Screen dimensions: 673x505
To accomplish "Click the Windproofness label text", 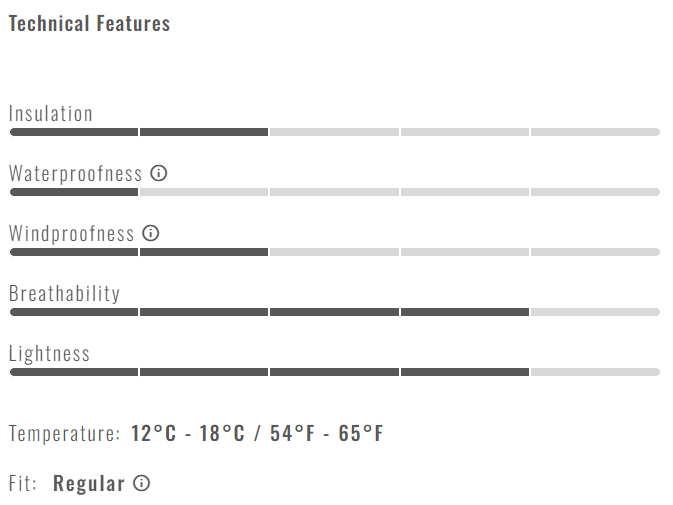I will click(x=71, y=233).
